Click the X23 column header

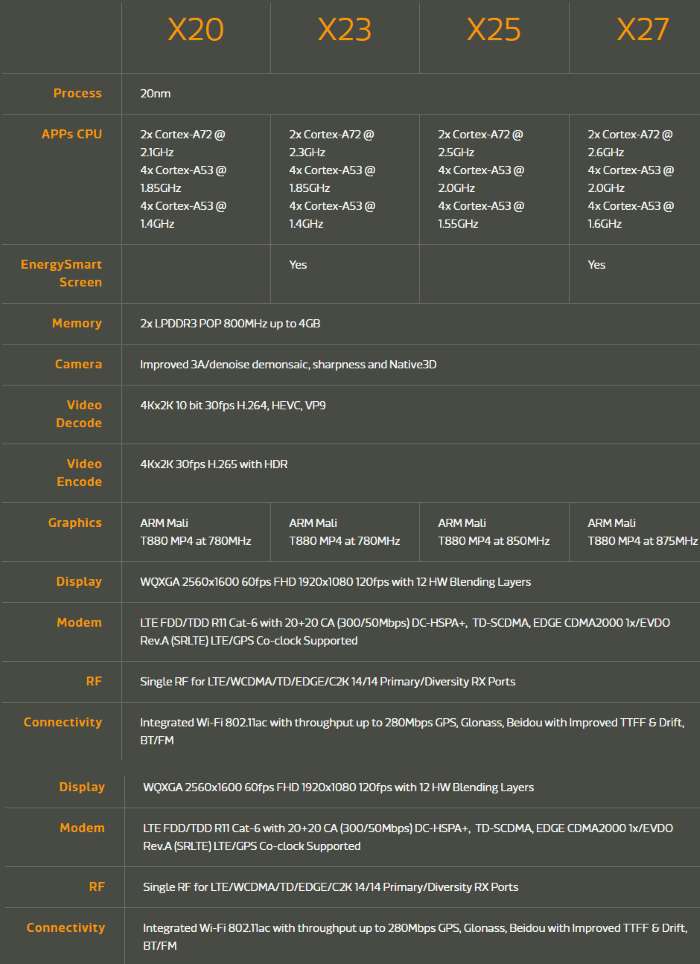tap(344, 30)
